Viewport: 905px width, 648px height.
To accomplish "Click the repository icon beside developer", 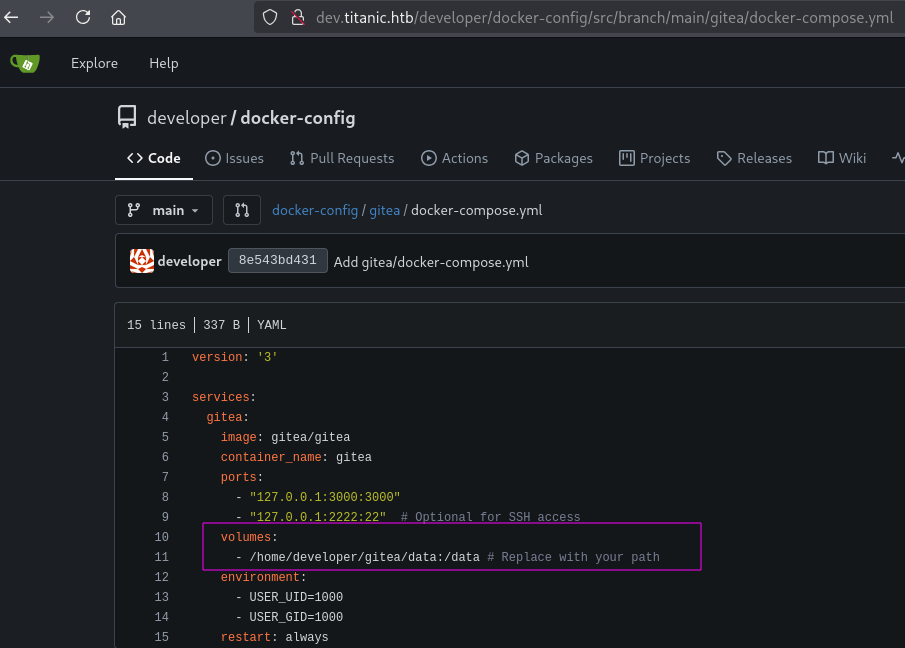I will tap(127, 117).
